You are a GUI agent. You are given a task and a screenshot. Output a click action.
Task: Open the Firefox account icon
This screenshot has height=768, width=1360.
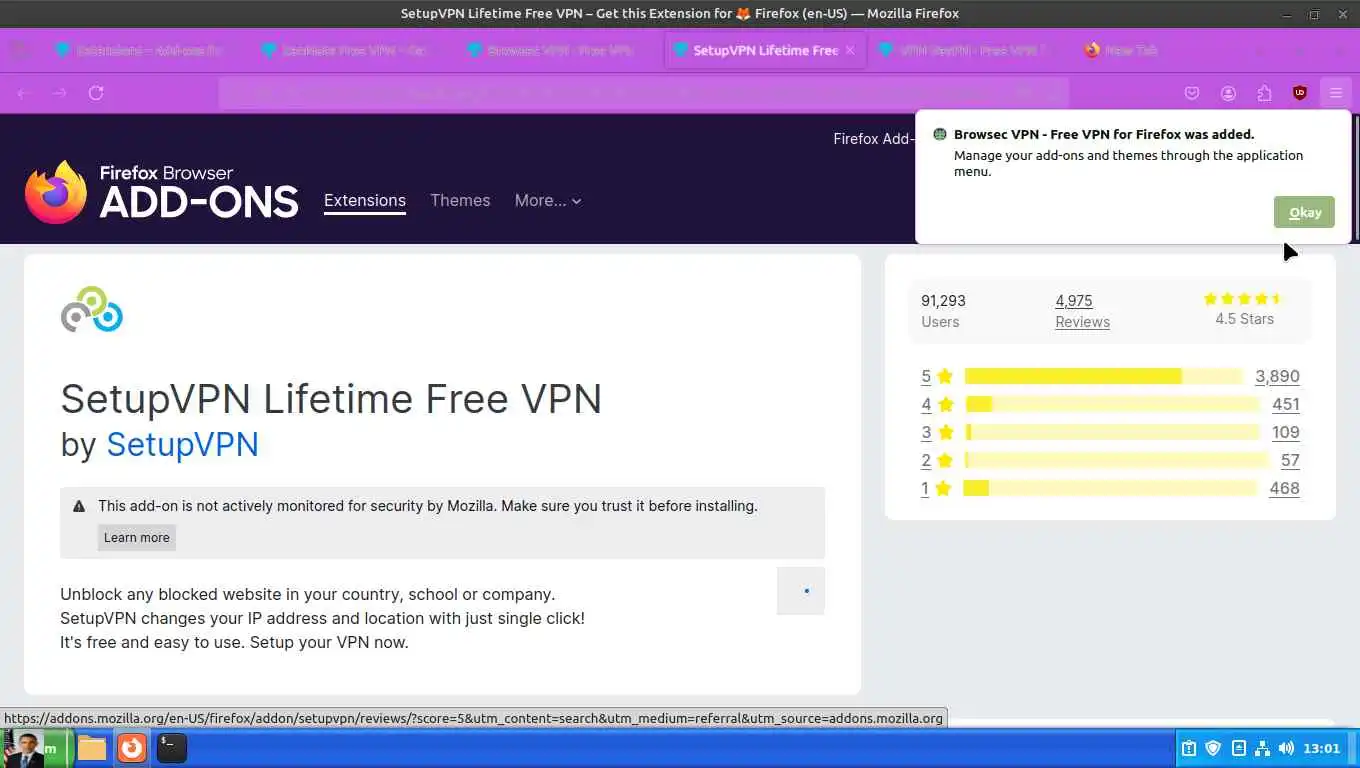coord(1228,93)
